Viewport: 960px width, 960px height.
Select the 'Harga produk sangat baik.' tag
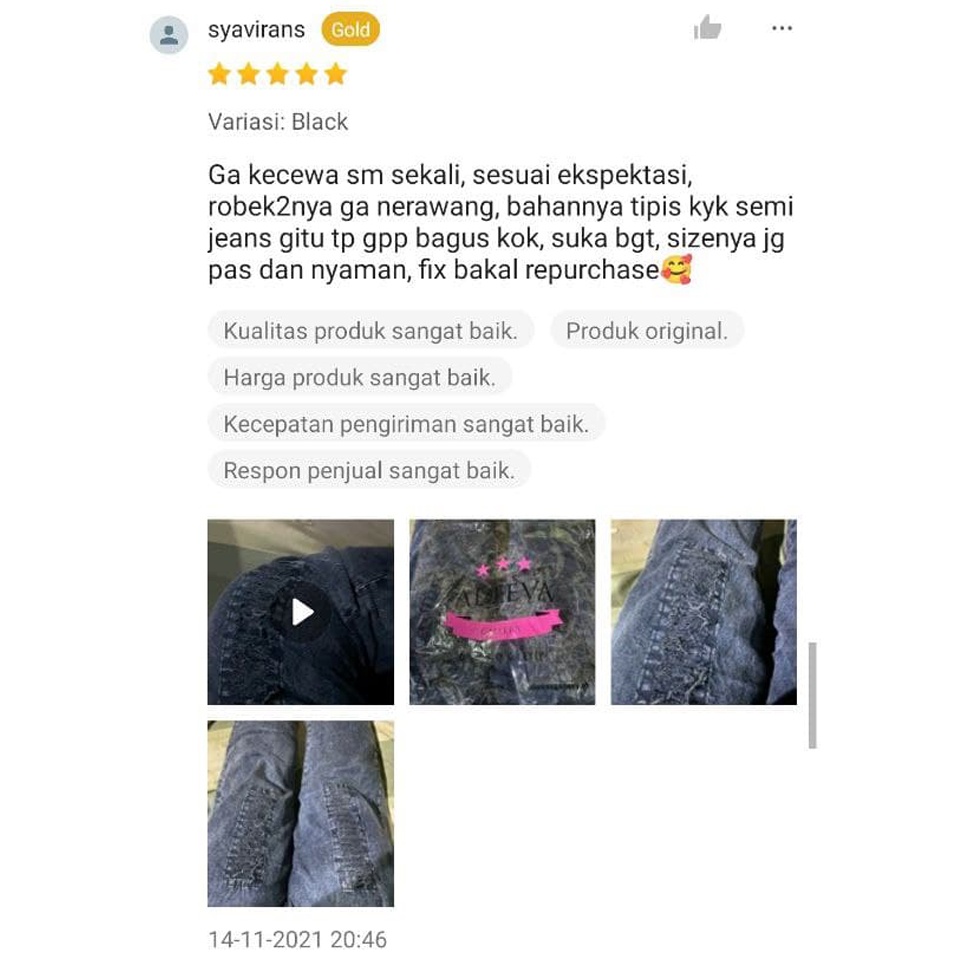pyautogui.click(x=359, y=377)
